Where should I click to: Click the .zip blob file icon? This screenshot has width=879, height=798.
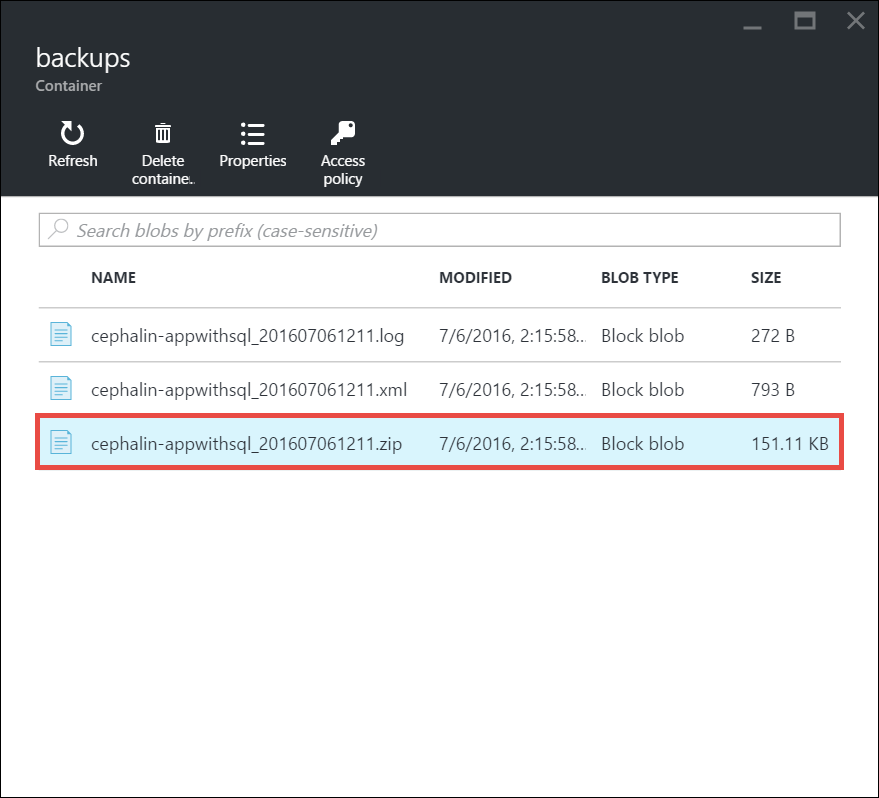[62, 442]
